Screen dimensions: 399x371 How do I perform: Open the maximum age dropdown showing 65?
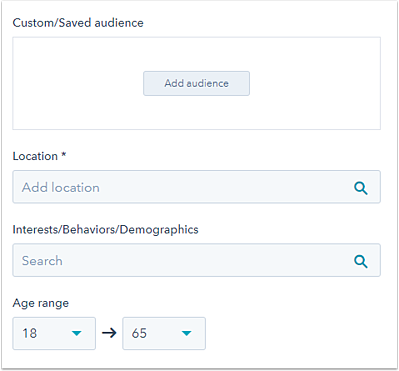click(164, 333)
